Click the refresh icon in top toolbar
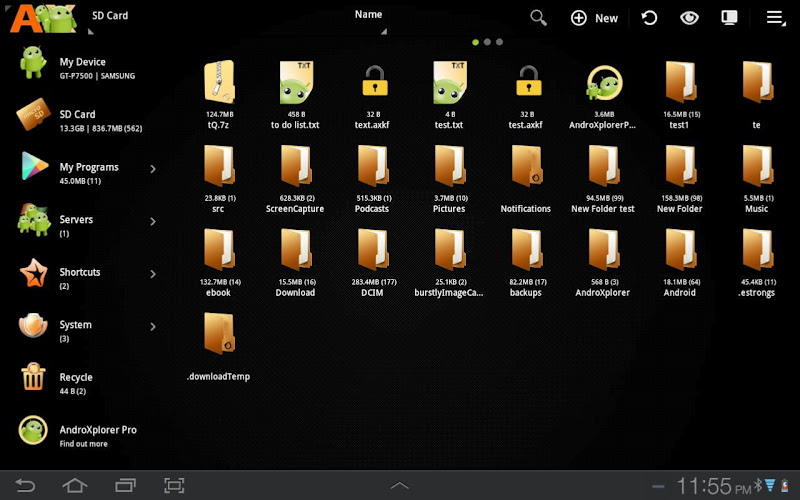The height and width of the screenshot is (500, 800). tap(649, 18)
